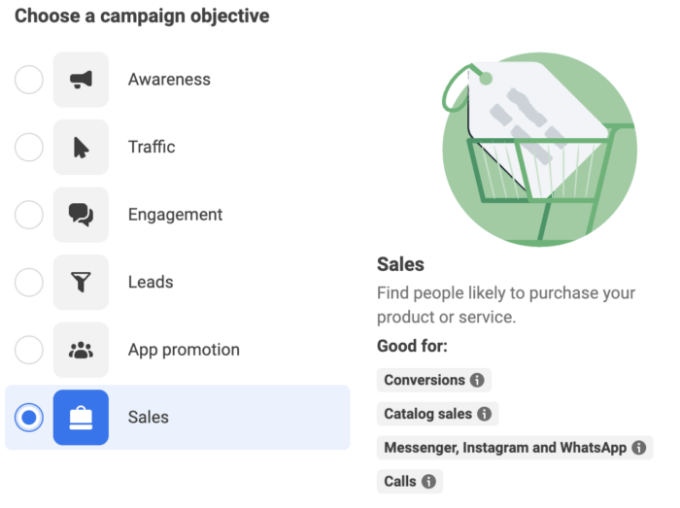
Task: Click the Conversions tag chip
Action: [x=434, y=380]
